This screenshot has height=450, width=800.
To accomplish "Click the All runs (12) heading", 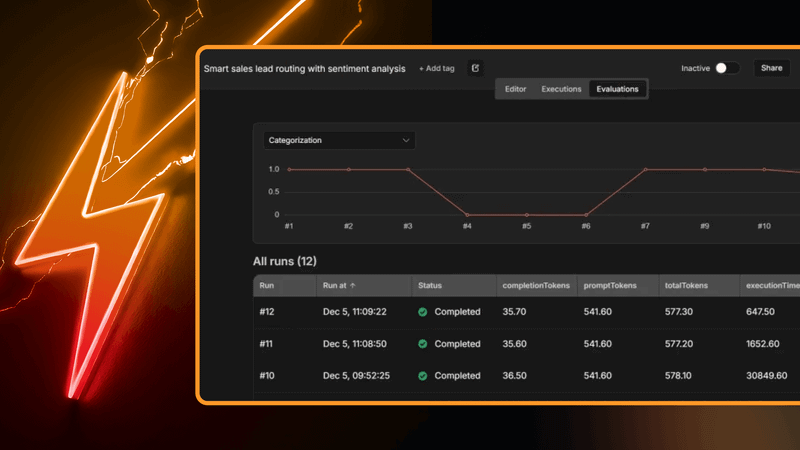I will 285,261.
